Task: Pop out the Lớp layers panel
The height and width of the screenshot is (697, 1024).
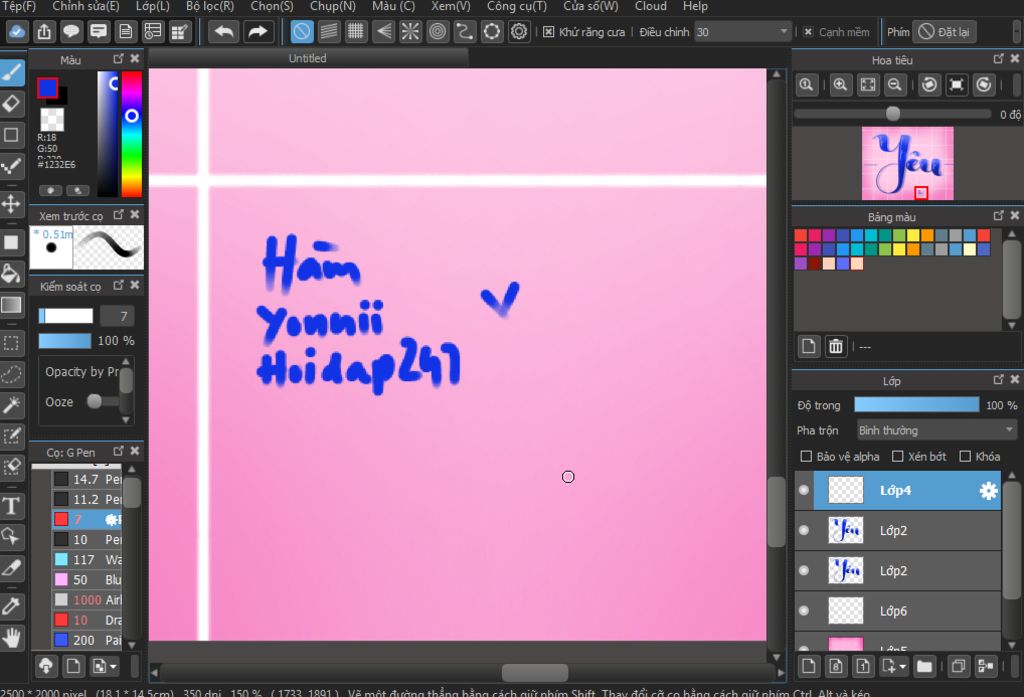Action: pos(999,380)
